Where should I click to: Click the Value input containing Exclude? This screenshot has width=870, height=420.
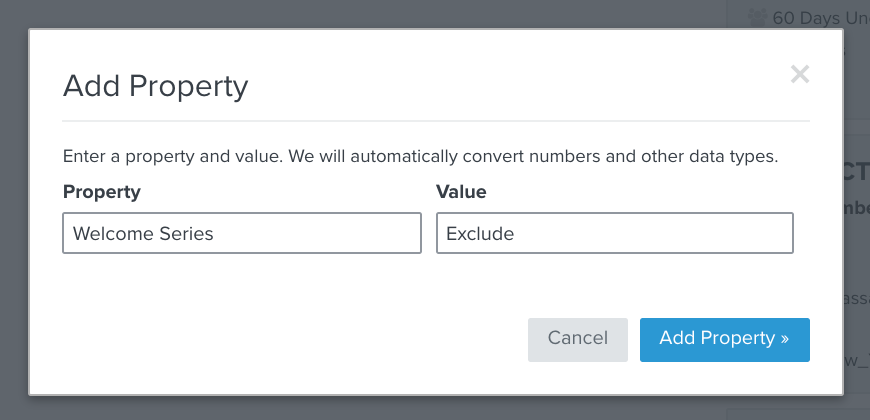[x=615, y=233]
